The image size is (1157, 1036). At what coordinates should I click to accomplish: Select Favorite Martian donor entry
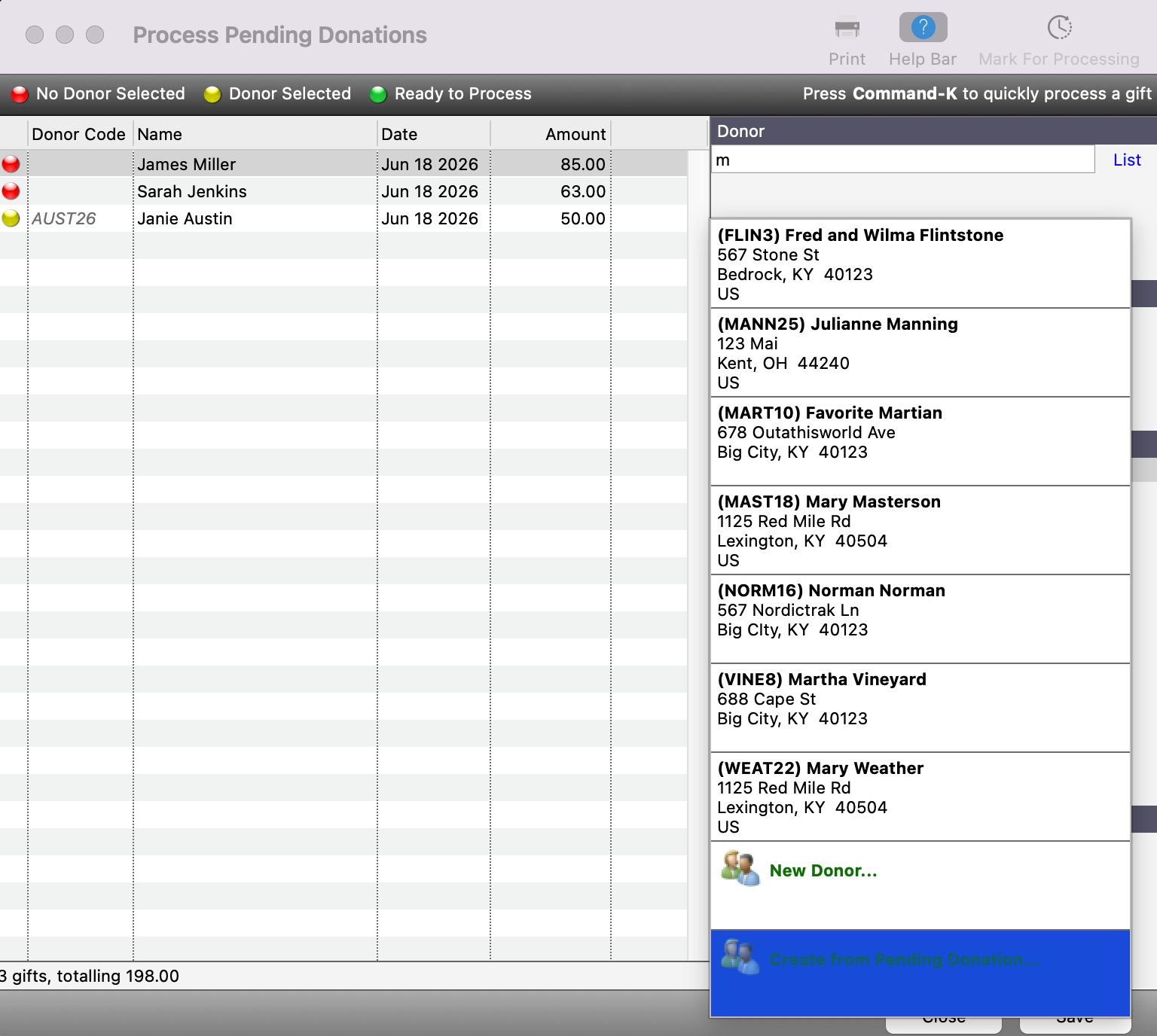[920, 441]
